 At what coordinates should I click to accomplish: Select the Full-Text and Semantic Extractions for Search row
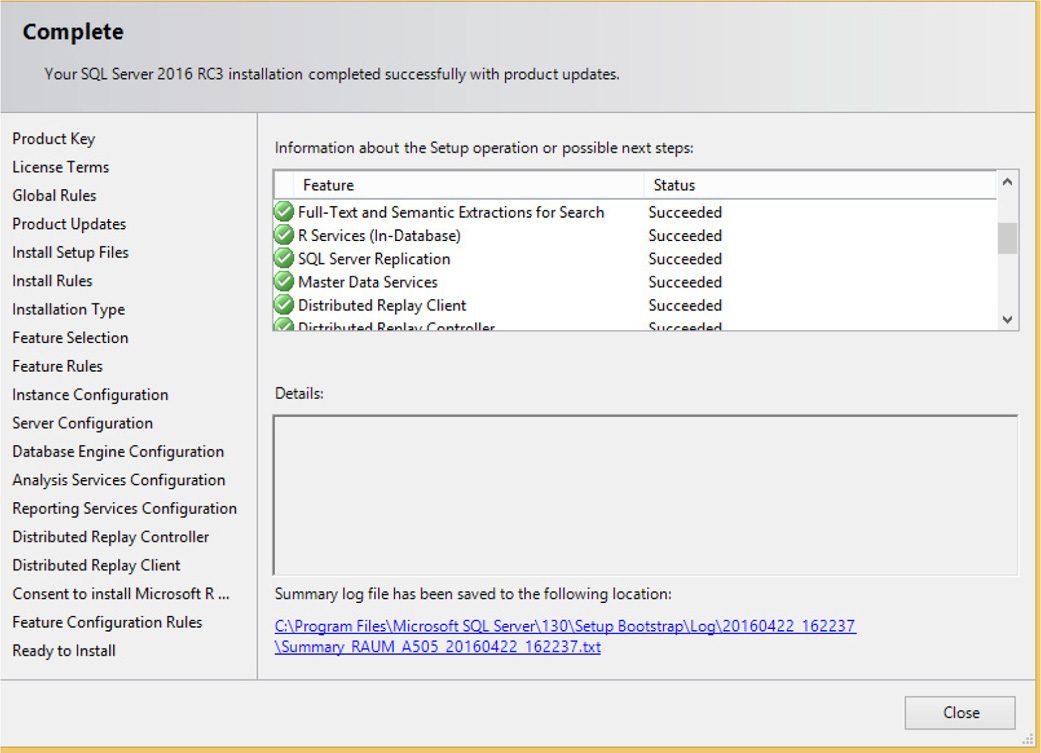pos(635,212)
